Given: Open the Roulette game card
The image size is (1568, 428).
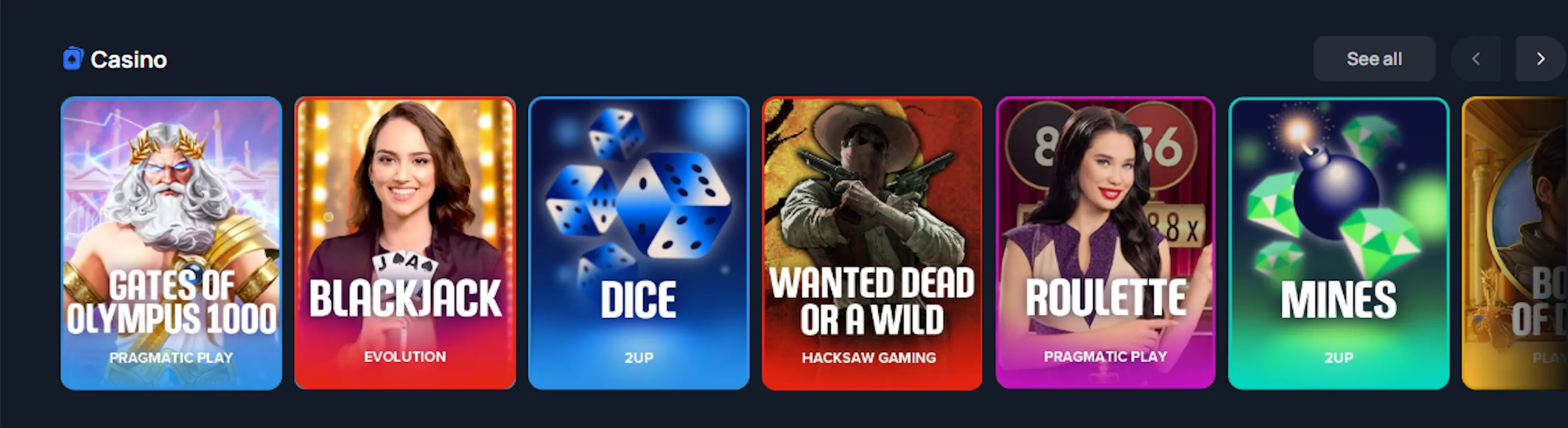Looking at the screenshot, I should pos(1106,243).
